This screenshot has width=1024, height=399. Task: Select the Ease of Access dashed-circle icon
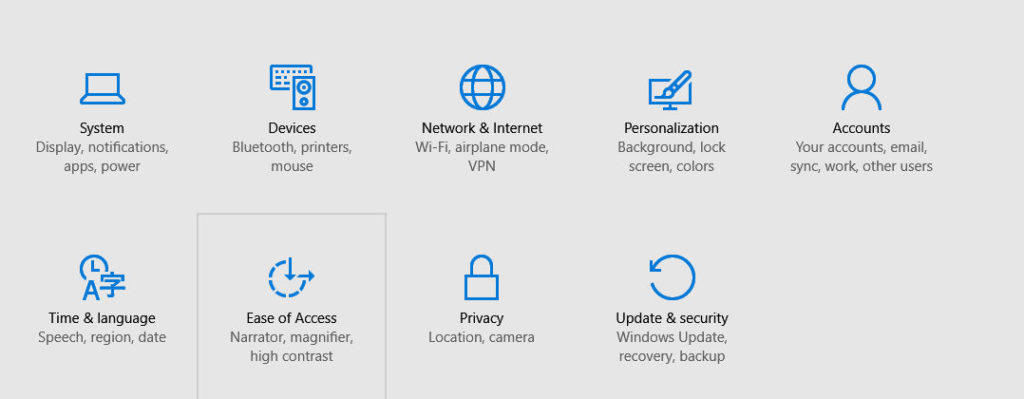pyautogui.click(x=291, y=278)
